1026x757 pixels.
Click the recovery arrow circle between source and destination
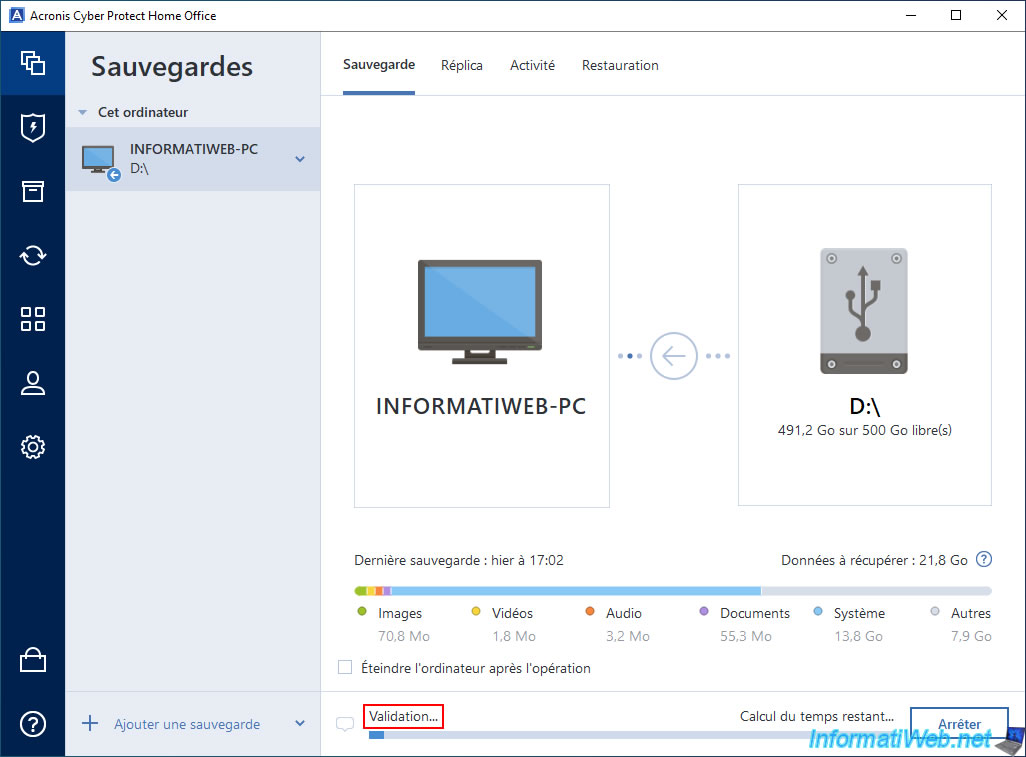673,356
